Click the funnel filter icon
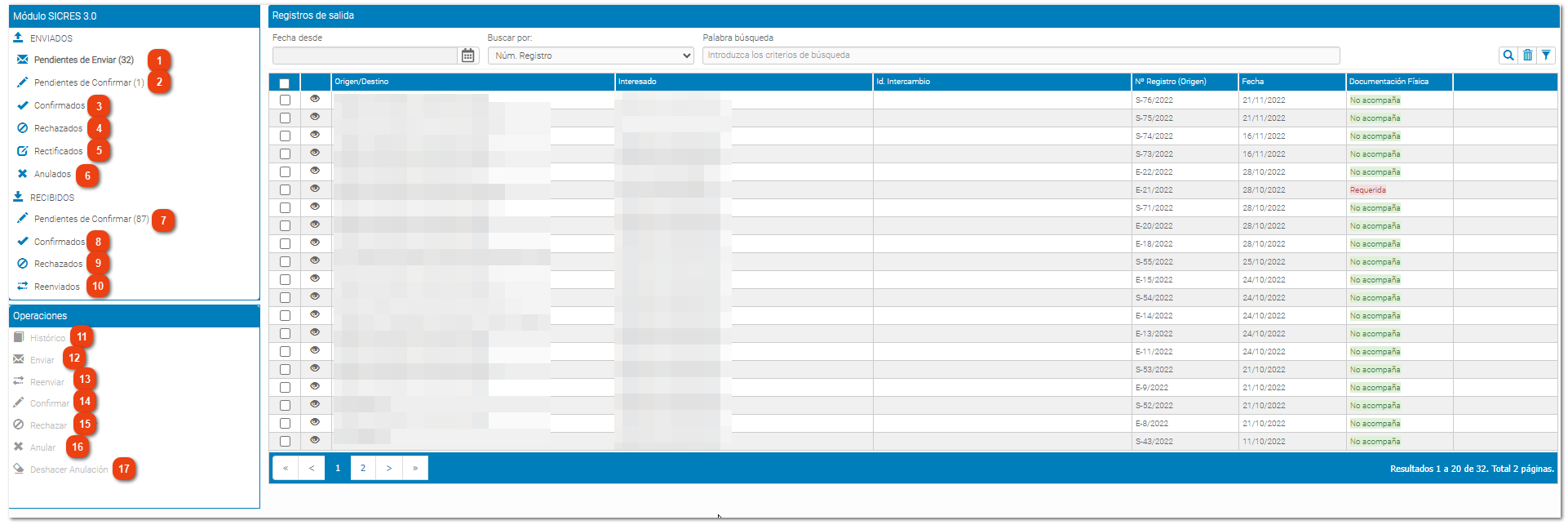Image resolution: width=1568 pixels, height=525 pixels. 1546,56
